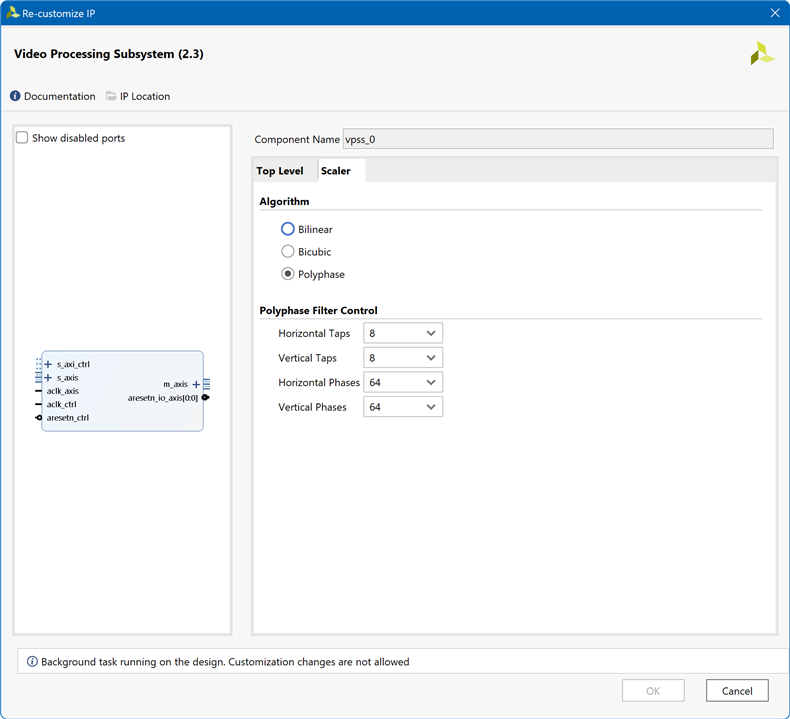
Task: Click the Cancel button
Action: (x=737, y=691)
